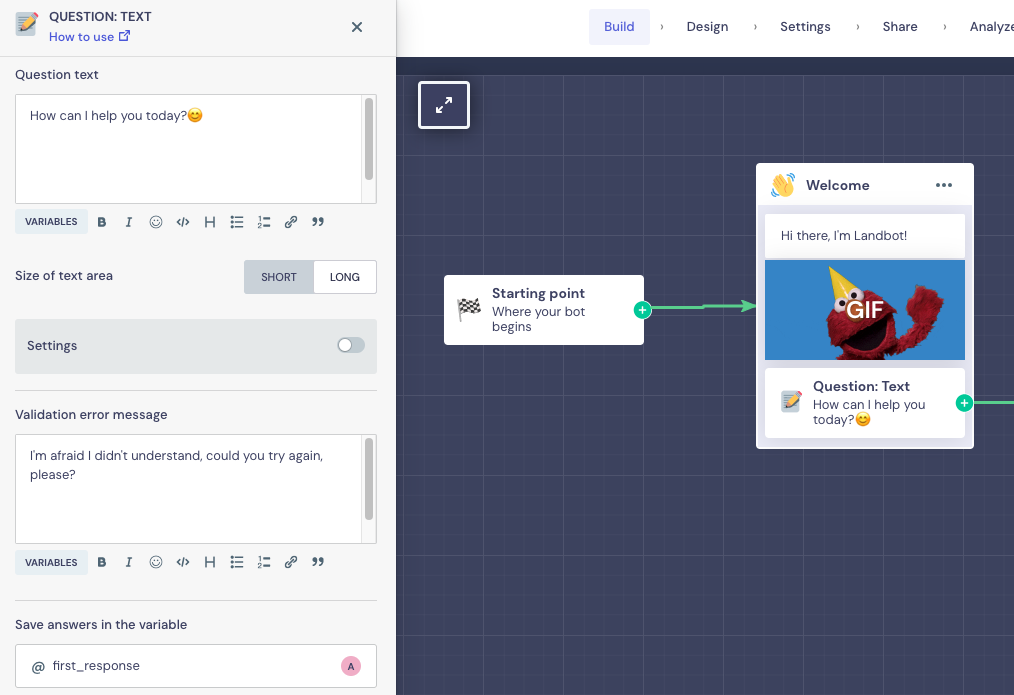Click Italic icon under Validation error message
Image resolution: width=1014 pixels, height=695 pixels.
click(129, 562)
